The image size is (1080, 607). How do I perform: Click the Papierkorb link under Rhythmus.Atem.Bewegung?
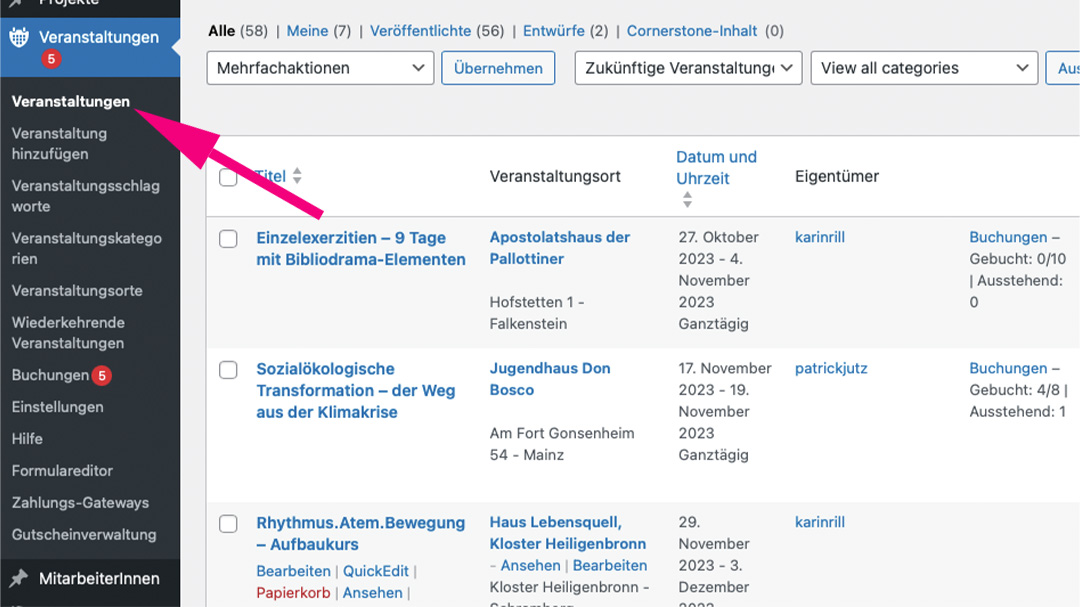coord(292,593)
